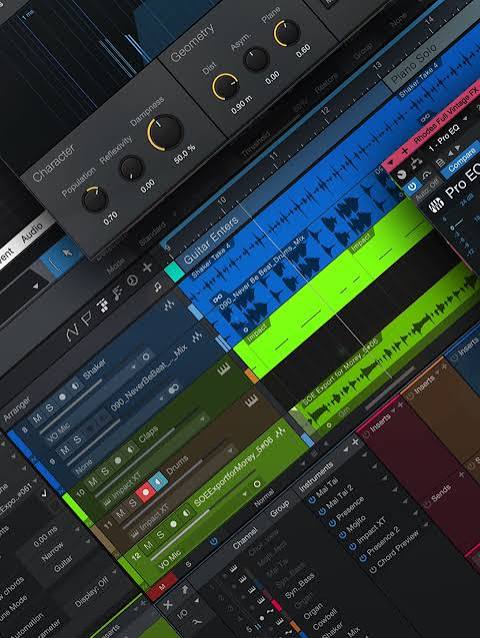Click the grid blocks icon above tracks
Screen dimensions: 480x638
click(104, 306)
